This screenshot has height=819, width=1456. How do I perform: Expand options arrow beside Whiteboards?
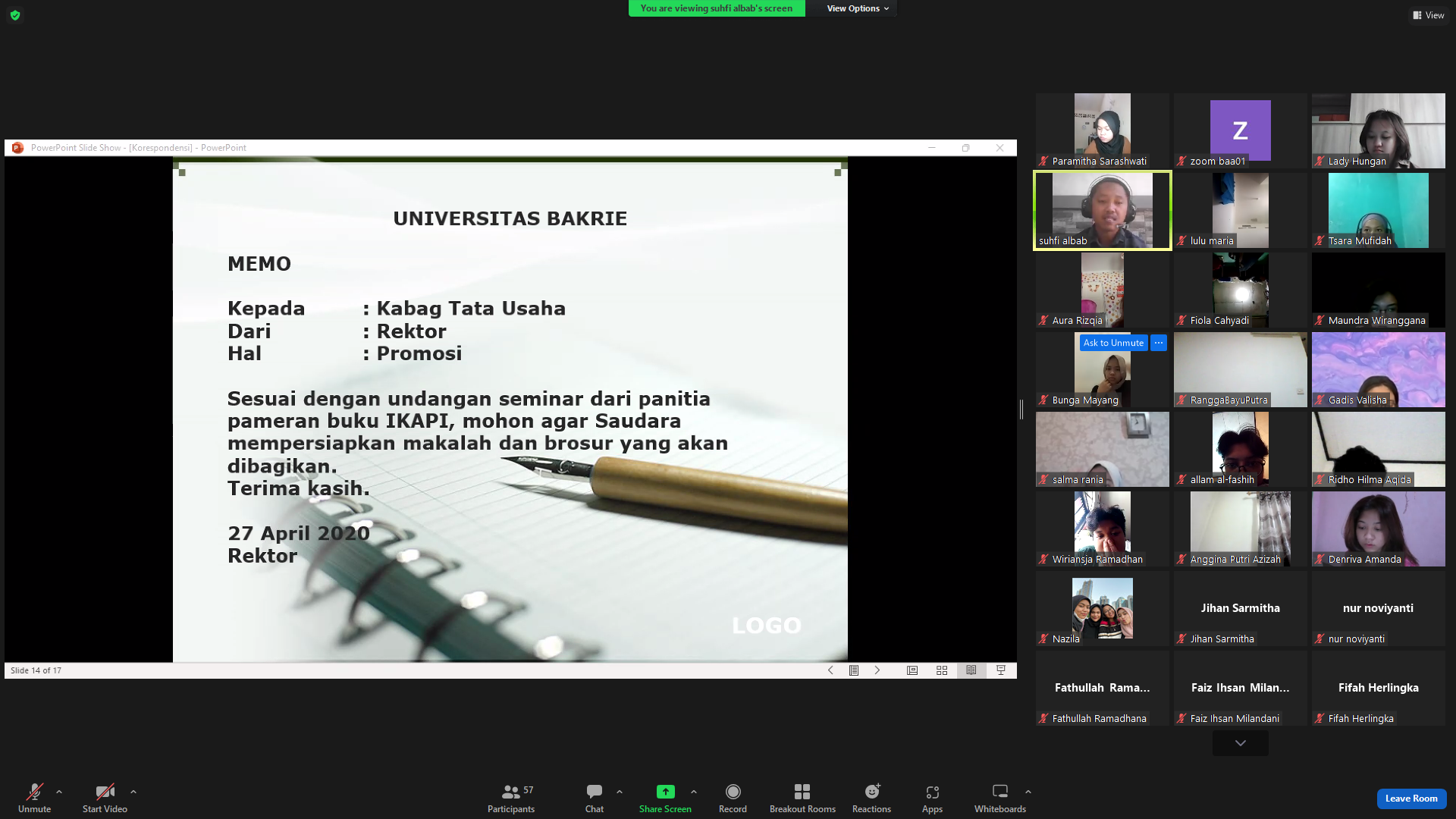pos(1028,792)
